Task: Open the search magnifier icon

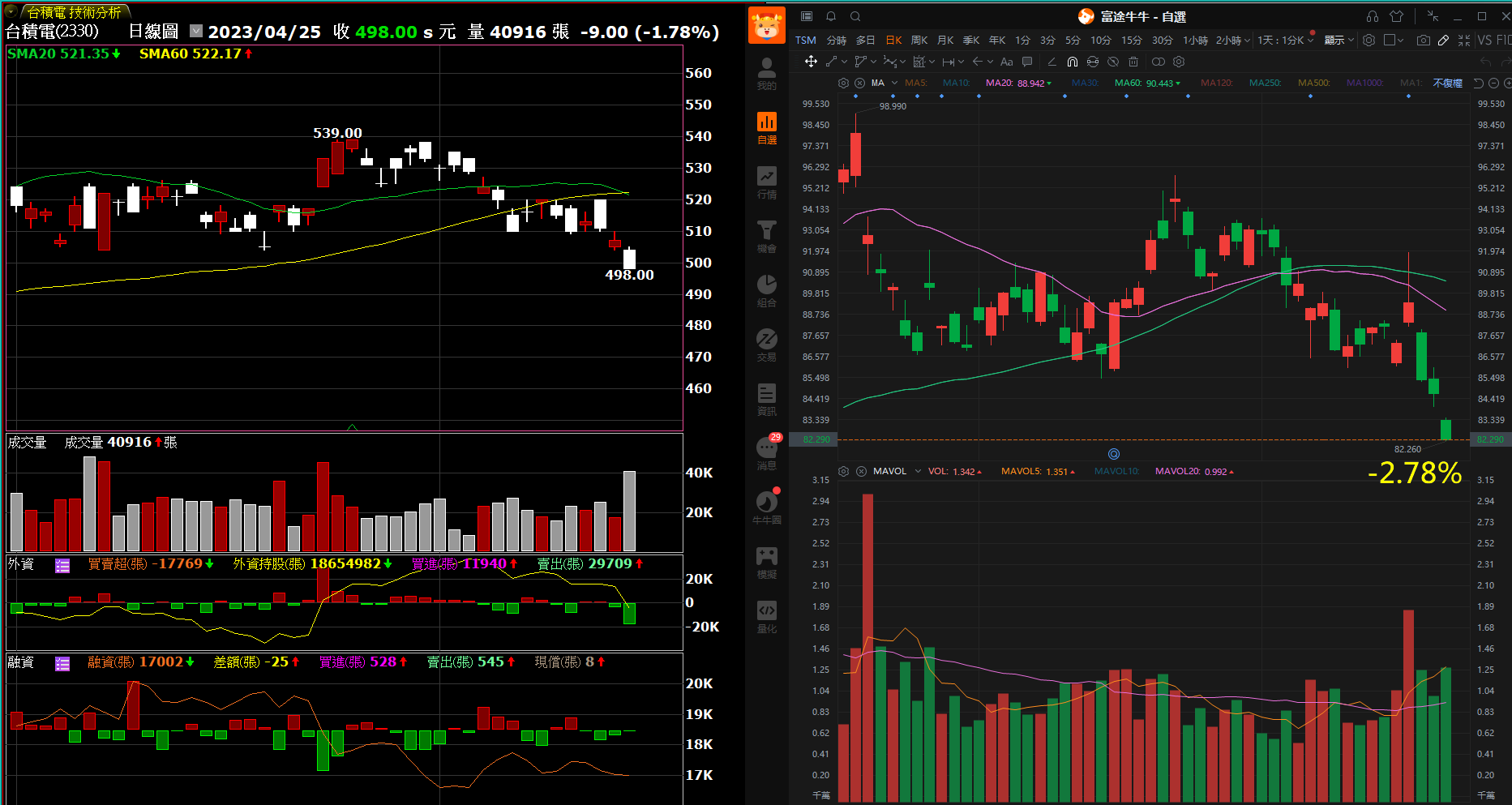Action: pyautogui.click(x=855, y=16)
